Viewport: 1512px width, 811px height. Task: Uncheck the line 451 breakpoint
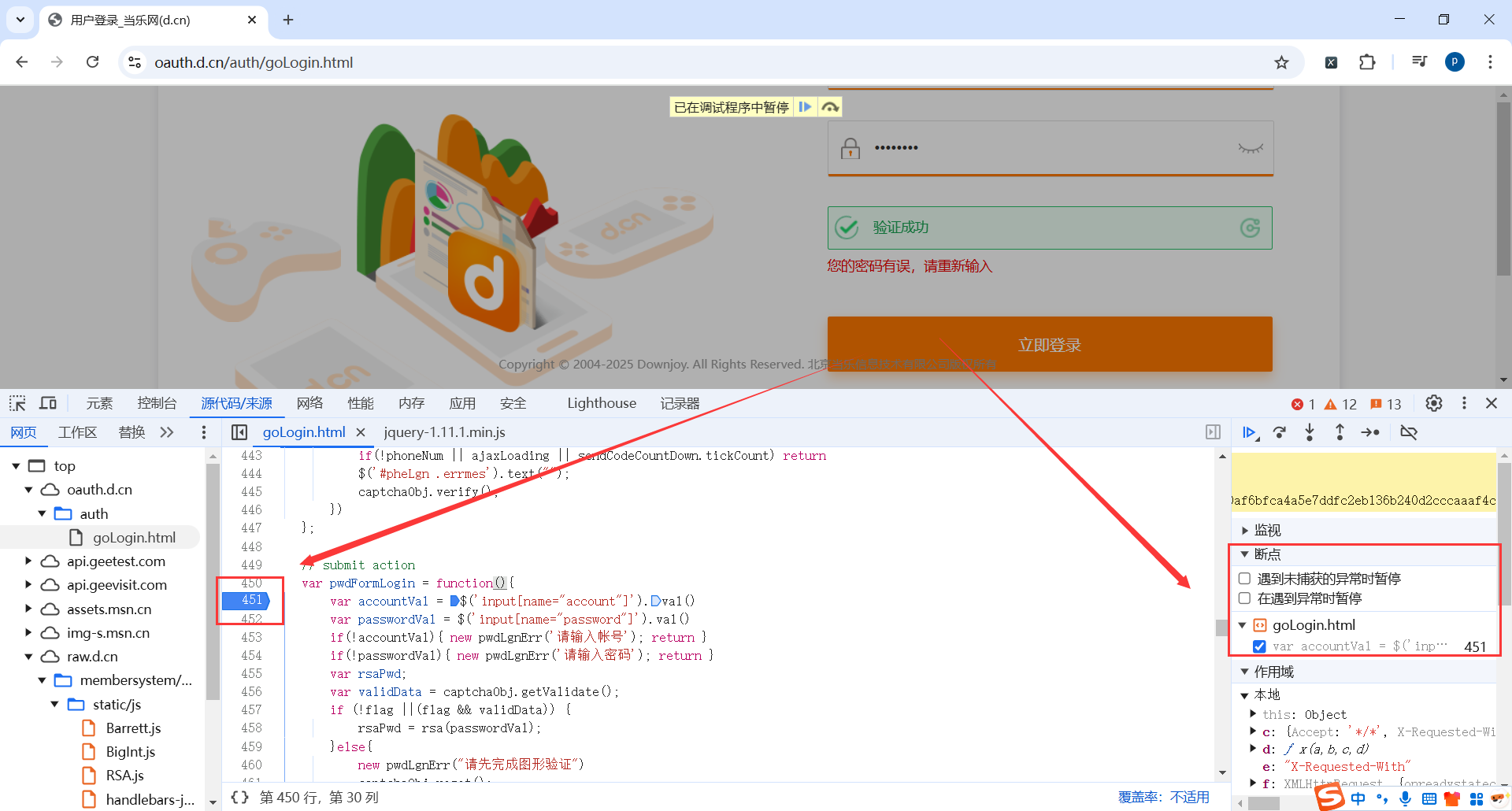[x=1259, y=646]
